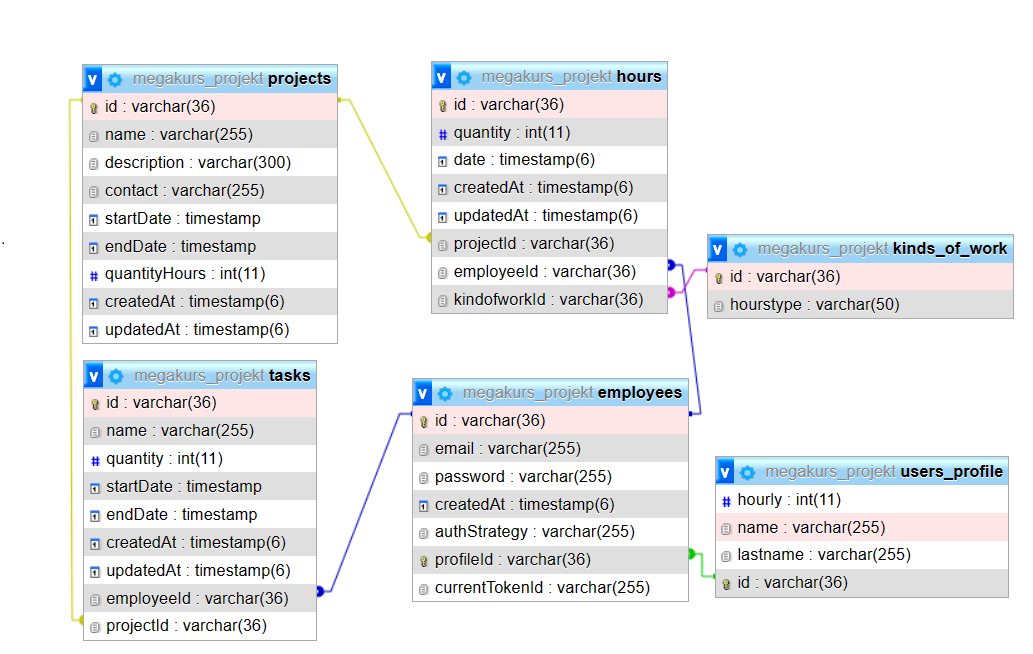Image resolution: width=1033 pixels, height=654 pixels.
Task: Toggle the V icon on kinds_of_work table
Action: tap(716, 248)
